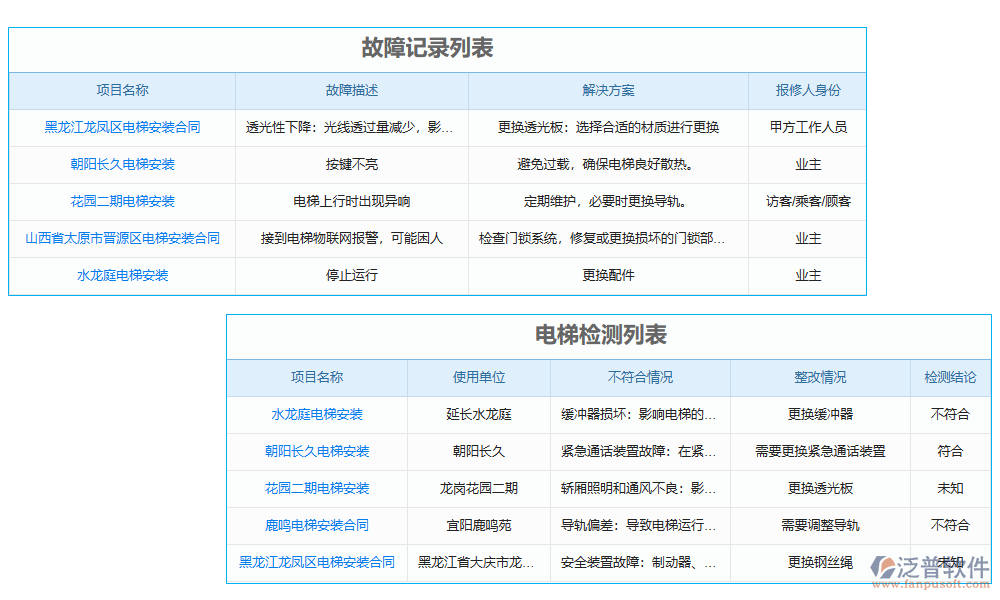Select the 报修人身份 column header
This screenshot has width=1000, height=600.
[x=808, y=90]
